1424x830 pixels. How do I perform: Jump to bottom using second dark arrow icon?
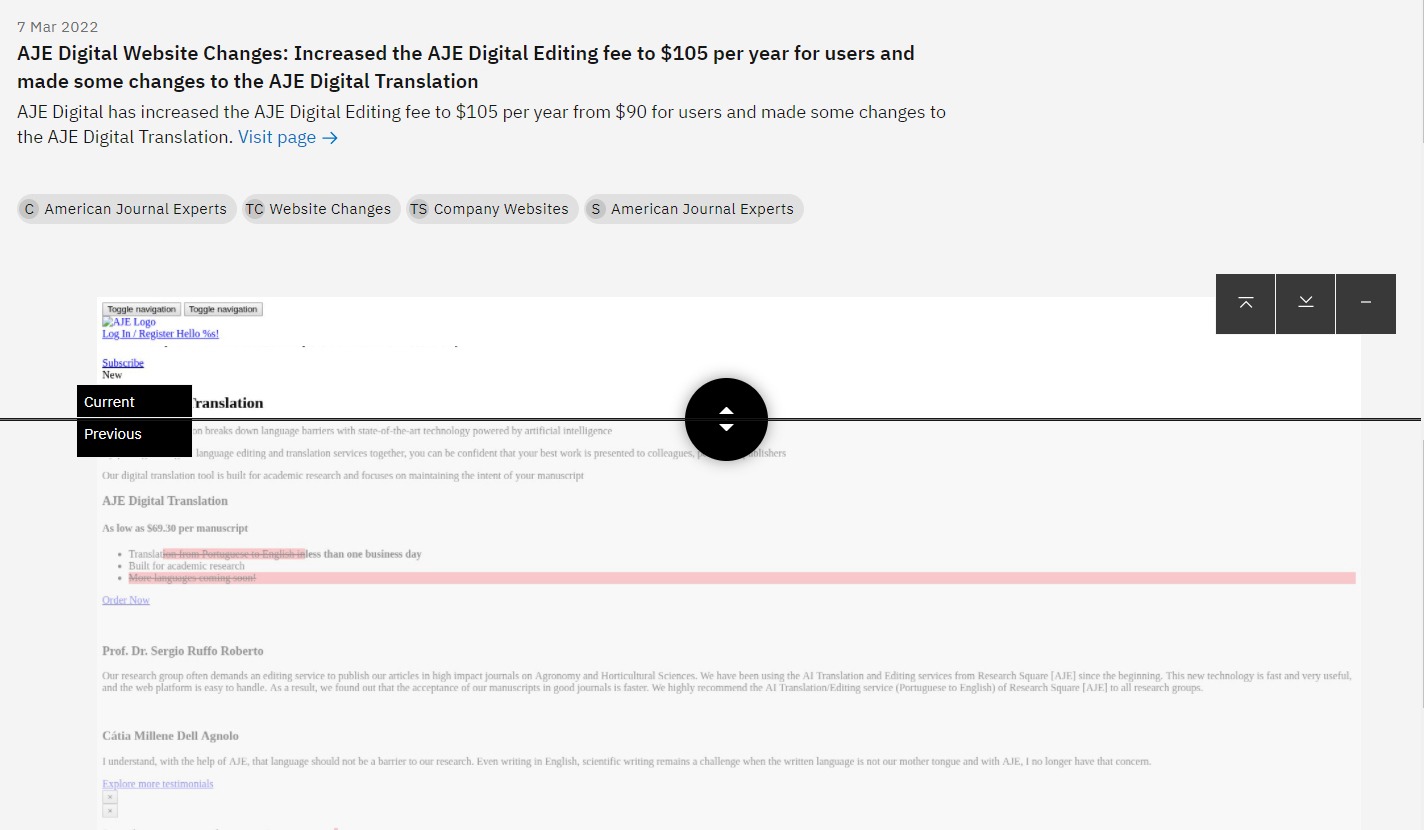(1305, 303)
